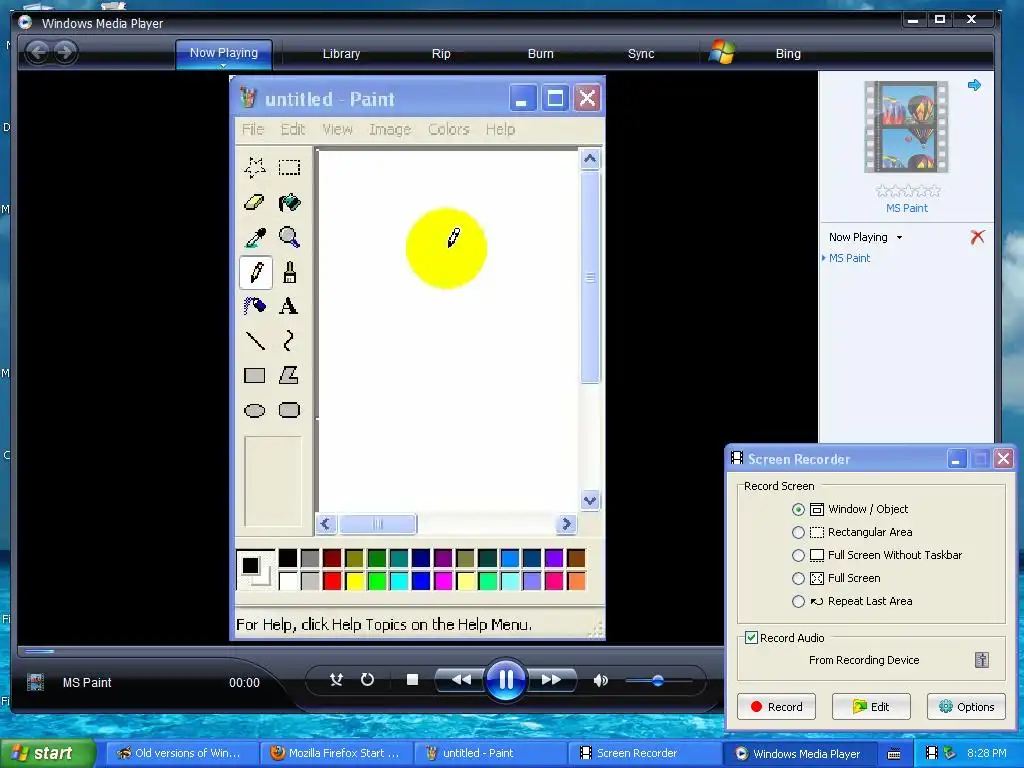Screen dimensions: 1024x768
Task: Pick the bright yellow swatch in the bottom palette row
Action: pyautogui.click(x=355, y=580)
